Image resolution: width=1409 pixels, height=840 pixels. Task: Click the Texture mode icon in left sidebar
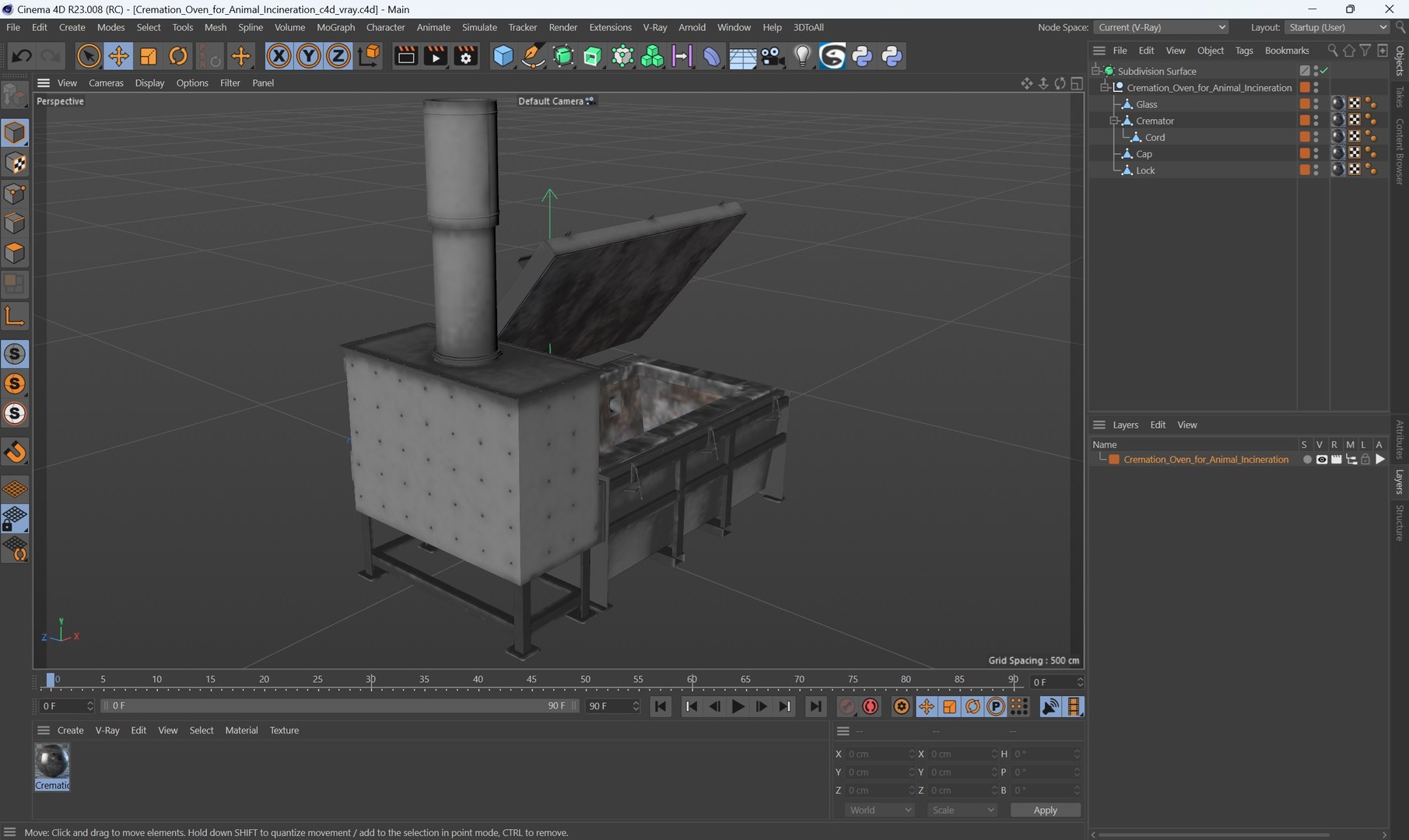point(15,163)
